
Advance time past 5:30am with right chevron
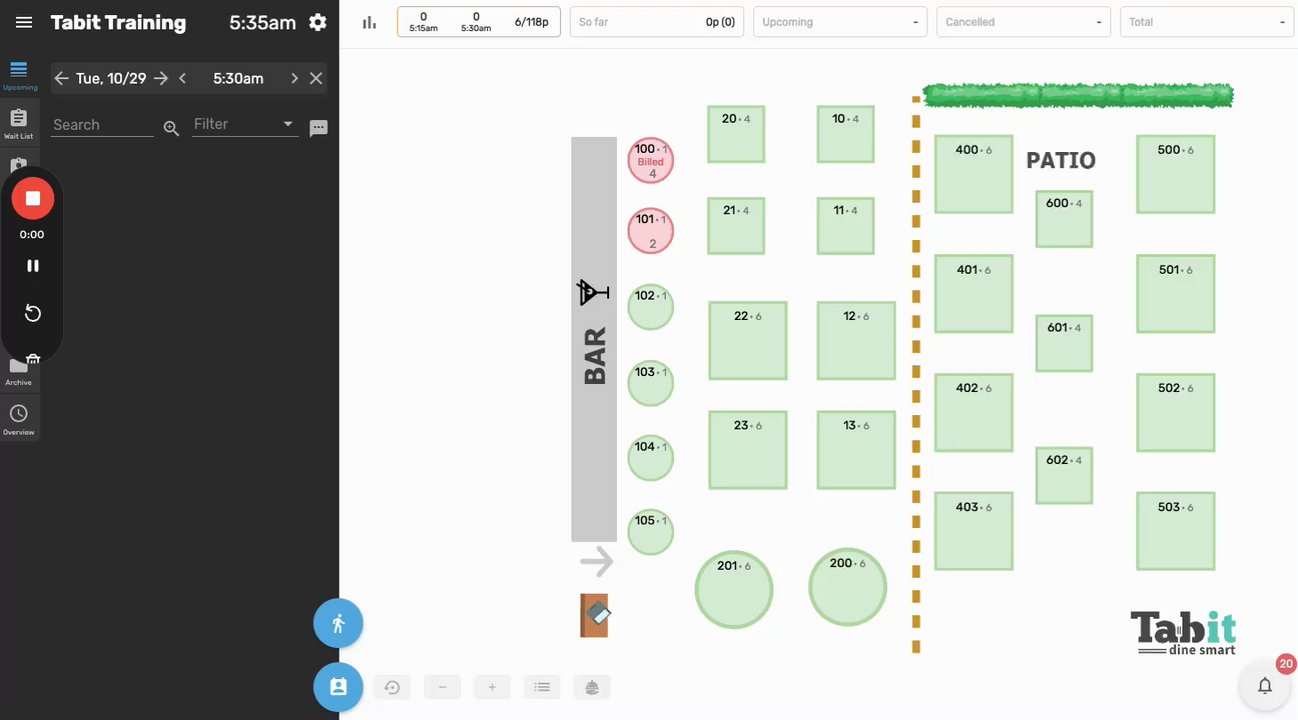294,78
